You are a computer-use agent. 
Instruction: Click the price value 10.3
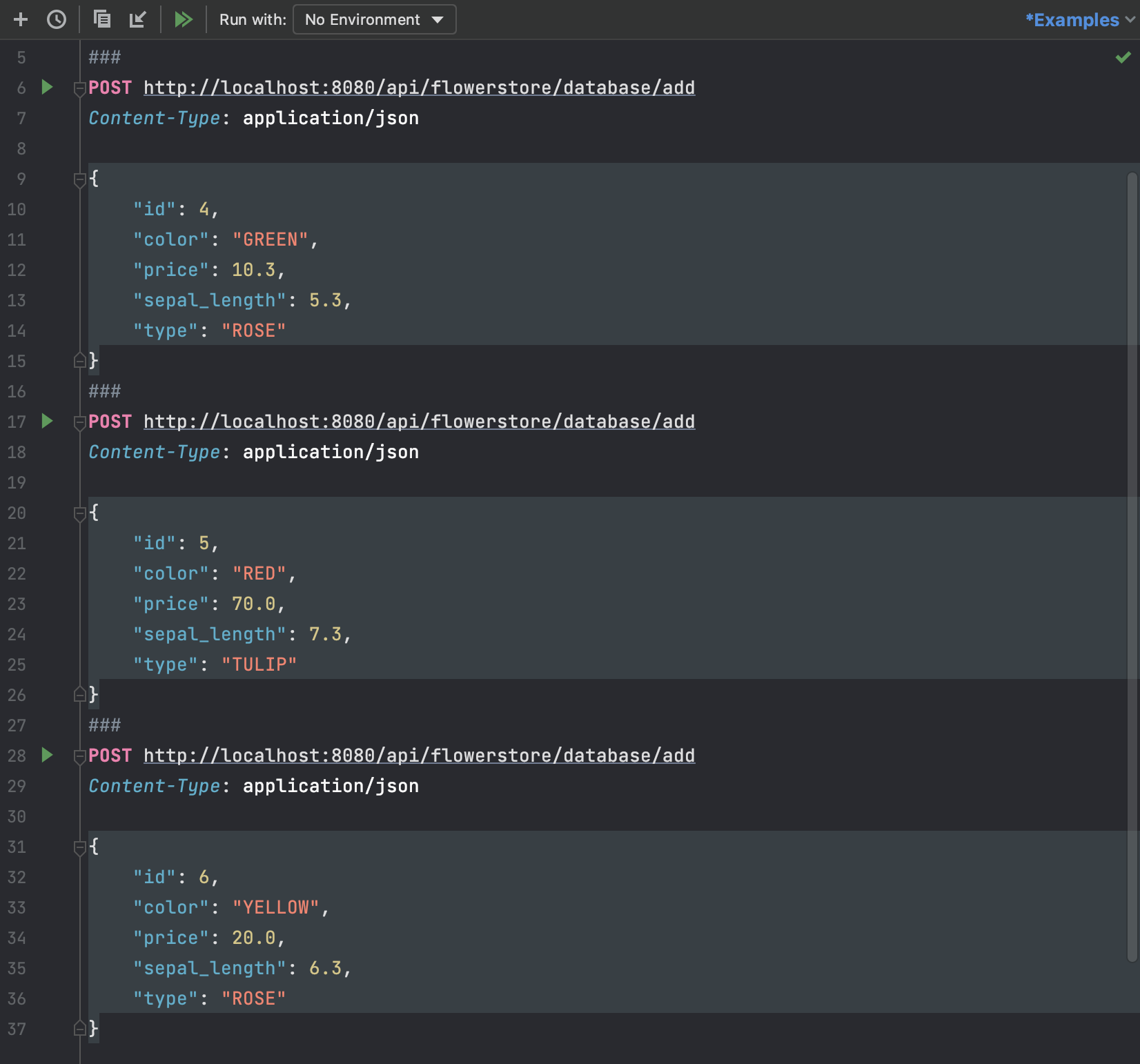254,270
